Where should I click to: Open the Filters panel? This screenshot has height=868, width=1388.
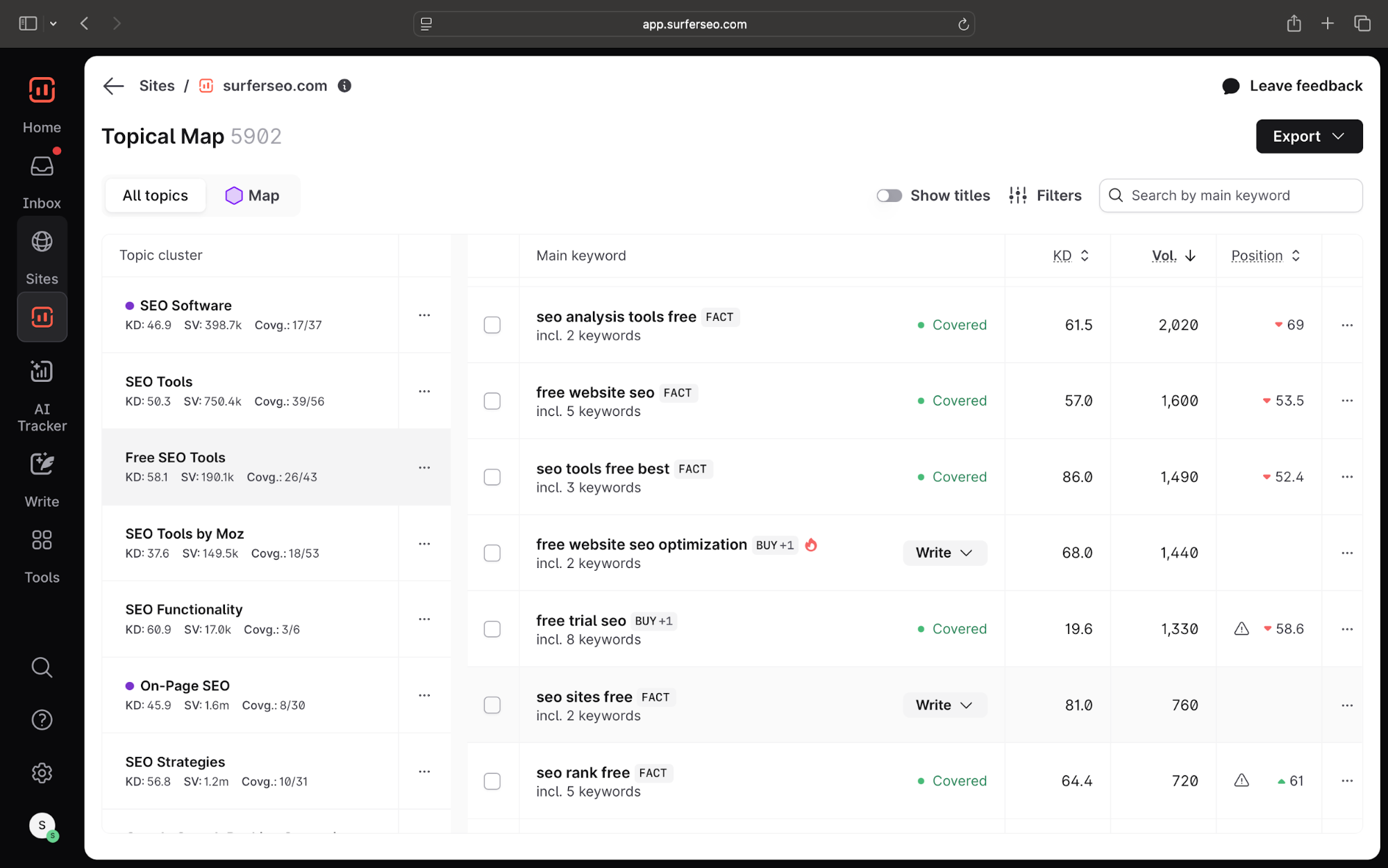pos(1045,196)
